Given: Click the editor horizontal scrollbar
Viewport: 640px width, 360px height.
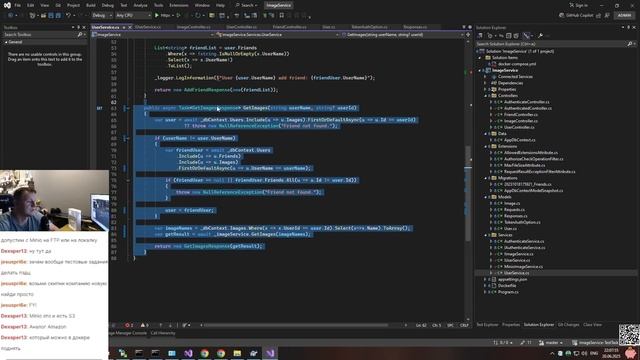Looking at the screenshot, I should click(x=296, y=325).
